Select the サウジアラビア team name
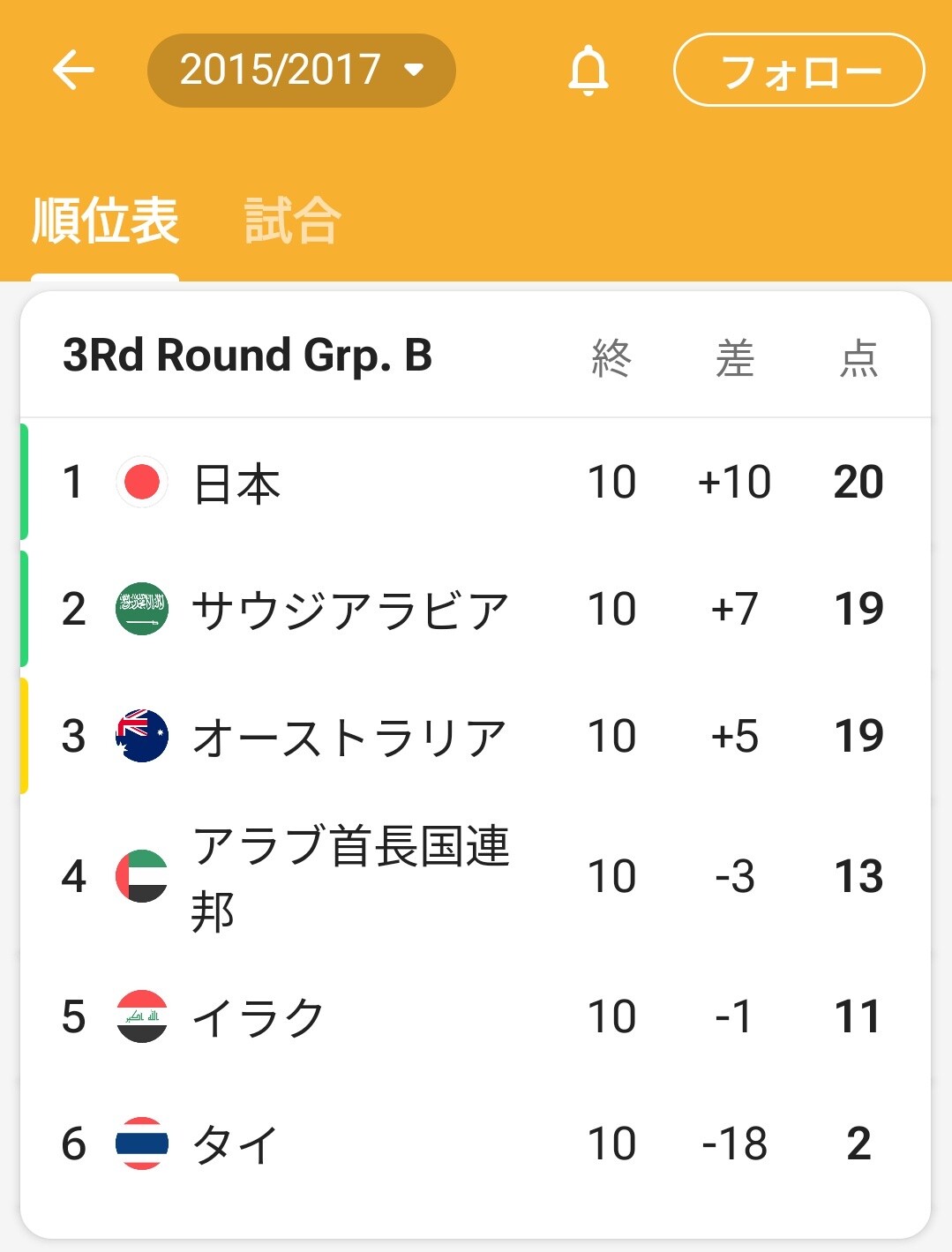952x1252 pixels. pyautogui.click(x=350, y=611)
